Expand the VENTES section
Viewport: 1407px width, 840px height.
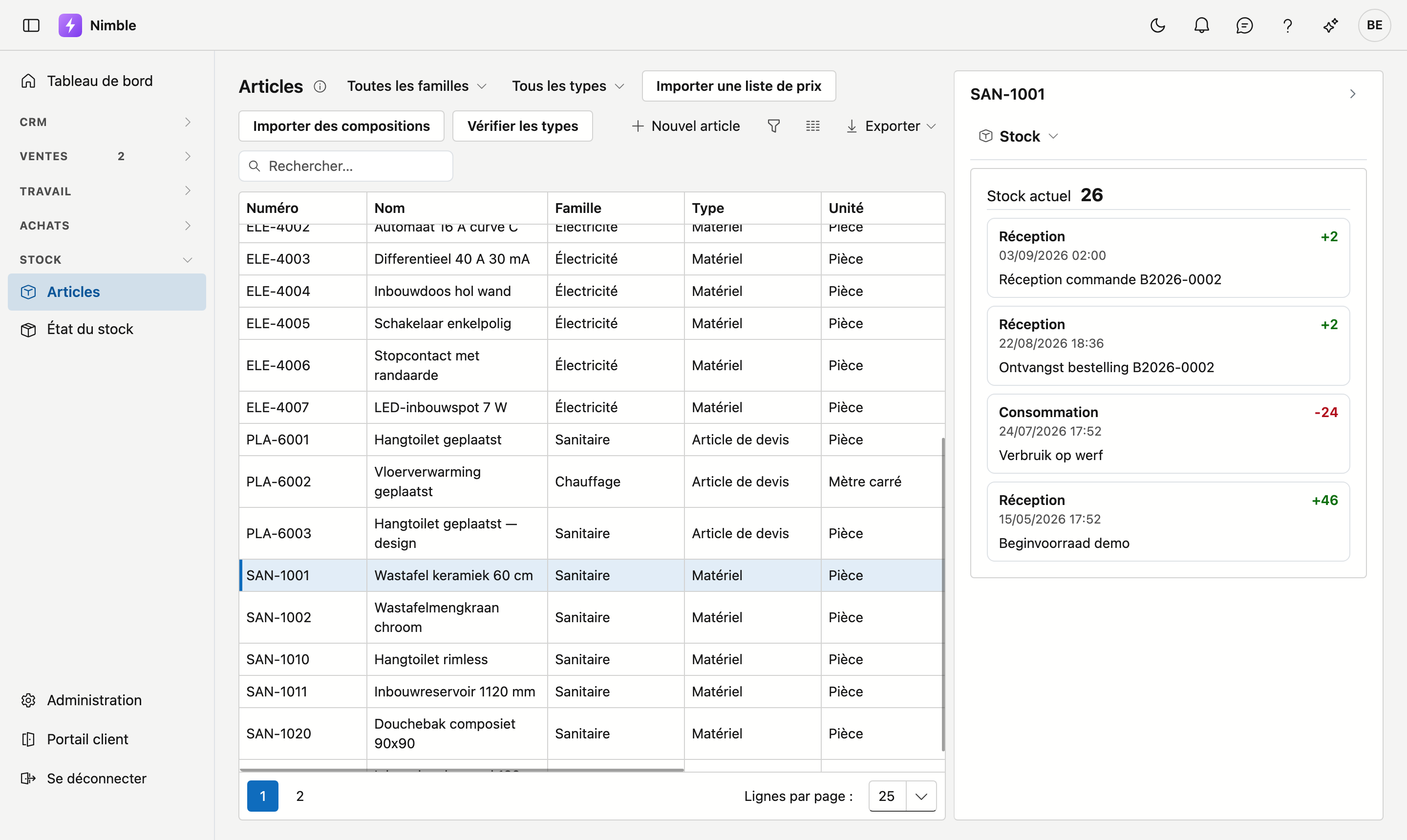[x=107, y=156]
